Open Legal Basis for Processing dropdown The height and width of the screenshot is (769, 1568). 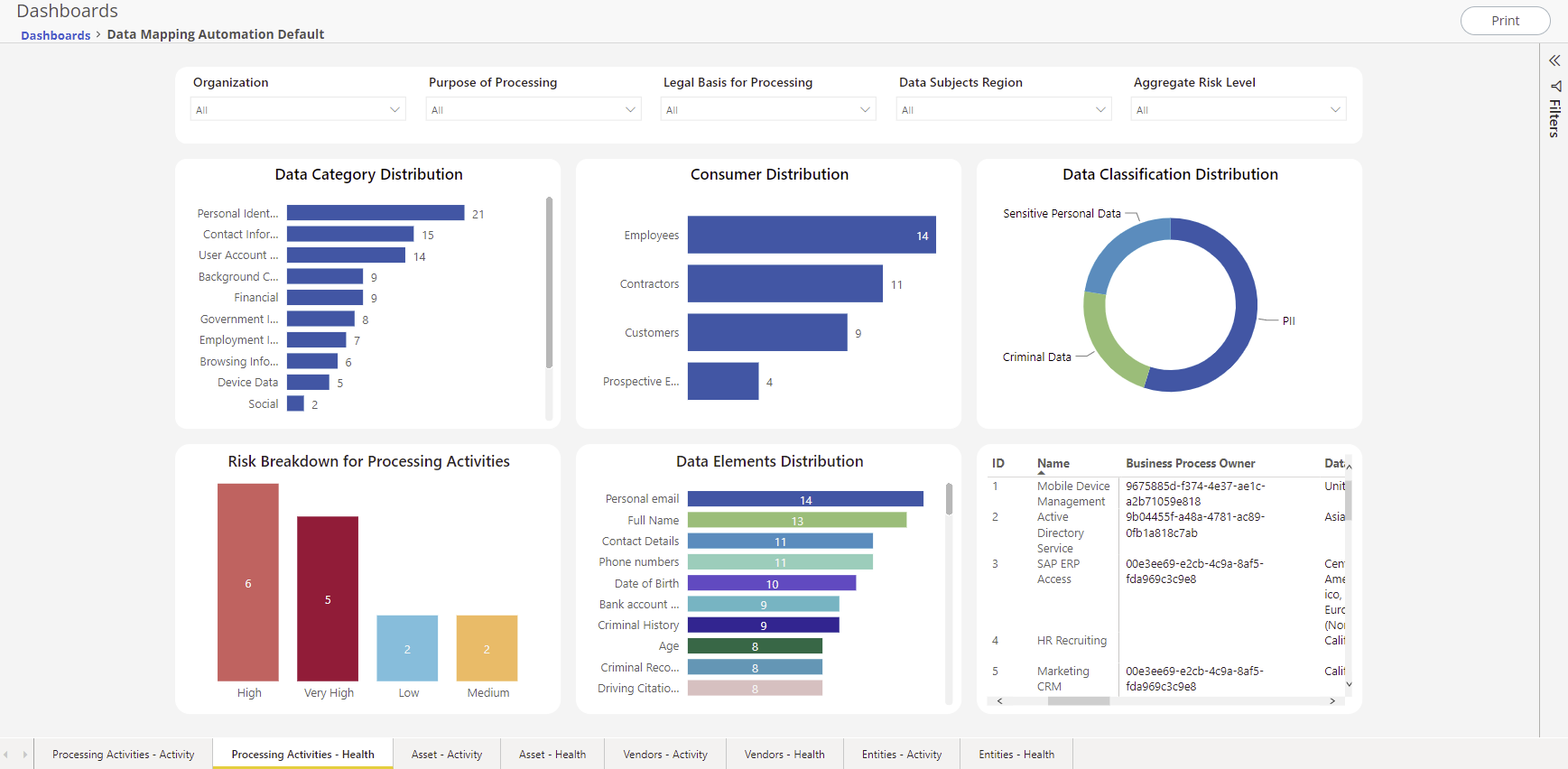pyautogui.click(x=768, y=110)
